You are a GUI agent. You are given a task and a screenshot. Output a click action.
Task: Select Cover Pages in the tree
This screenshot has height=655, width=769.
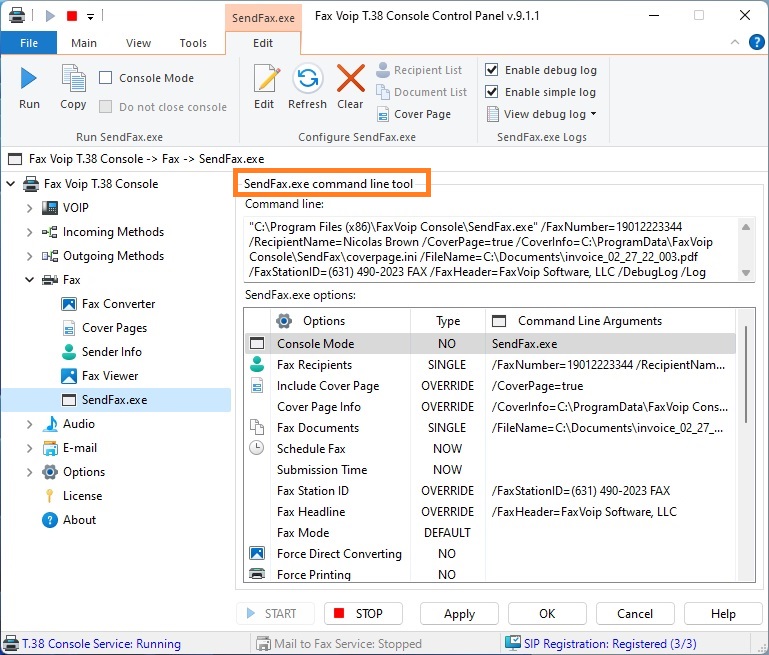104,328
